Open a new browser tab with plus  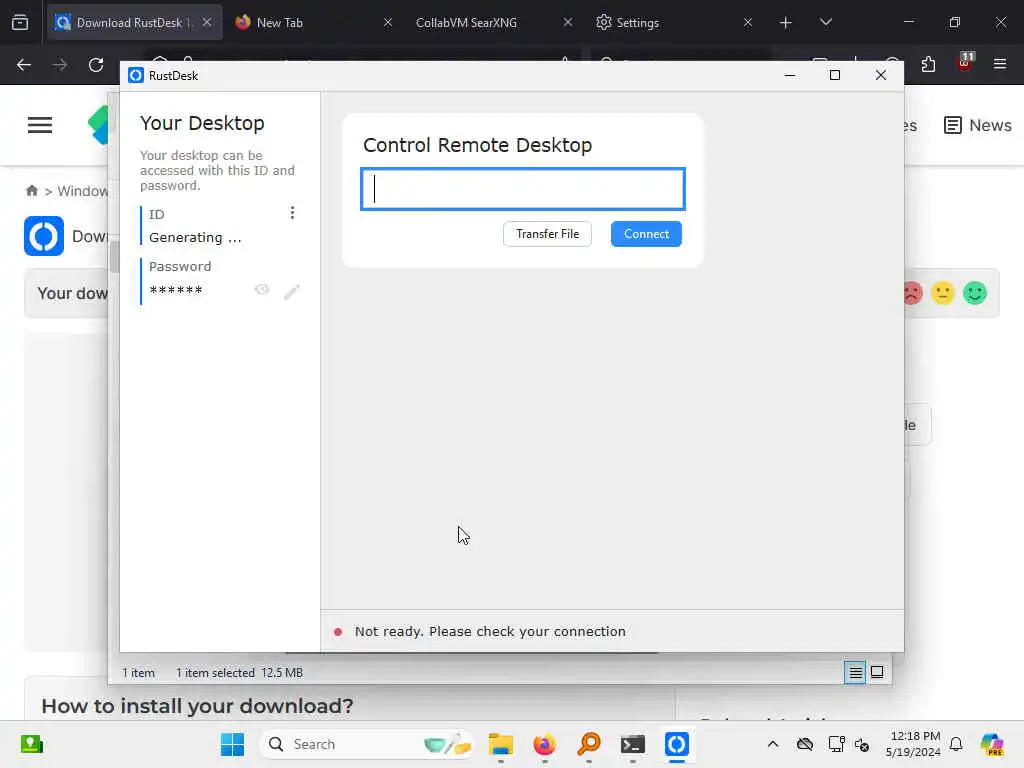pyautogui.click(x=786, y=23)
